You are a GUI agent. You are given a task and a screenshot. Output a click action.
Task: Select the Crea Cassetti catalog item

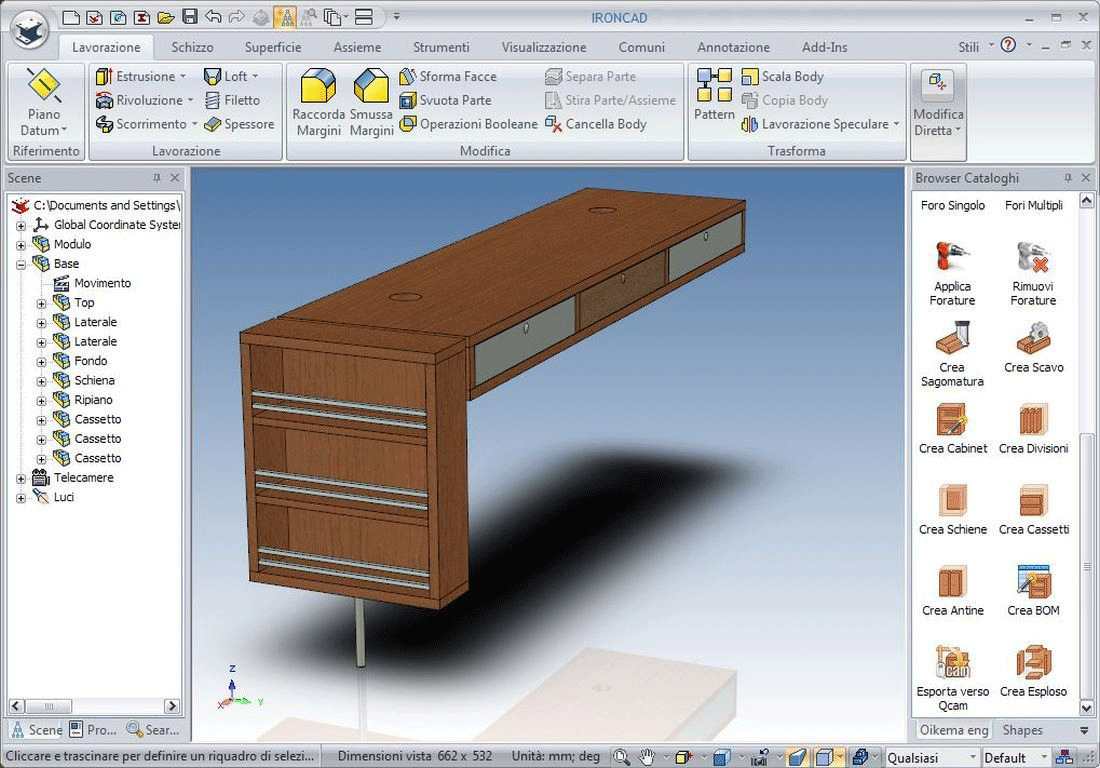1033,508
